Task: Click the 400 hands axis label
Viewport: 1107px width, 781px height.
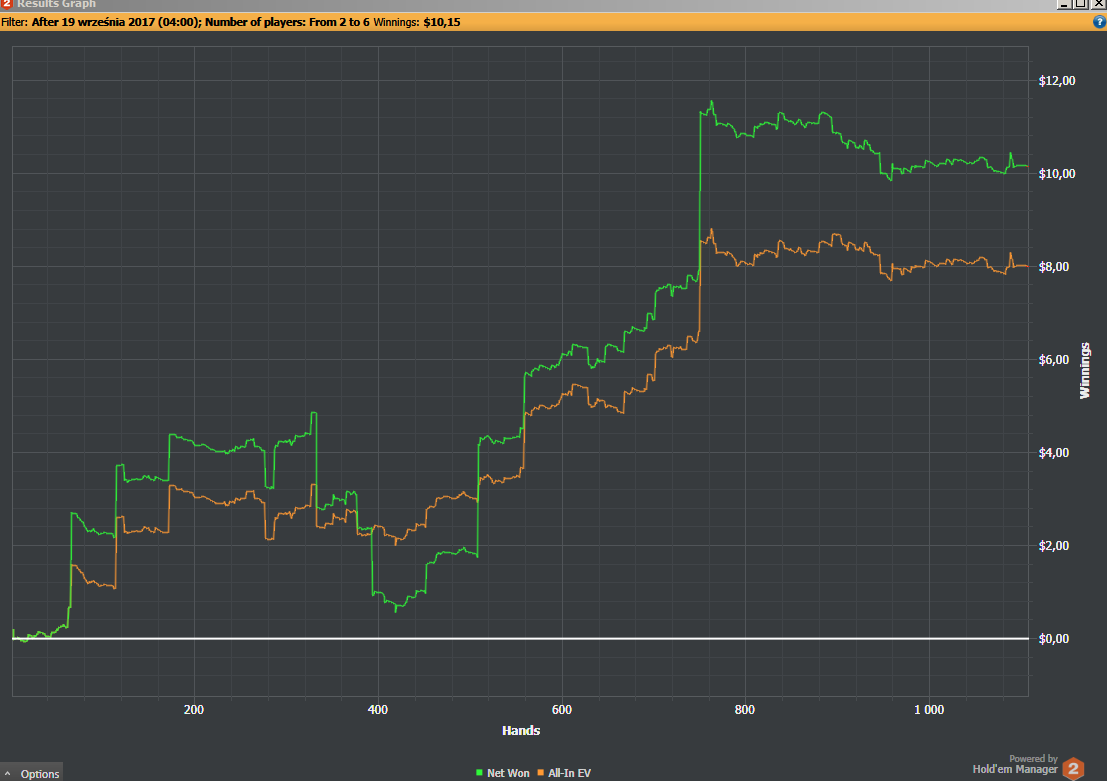Action: (x=378, y=710)
